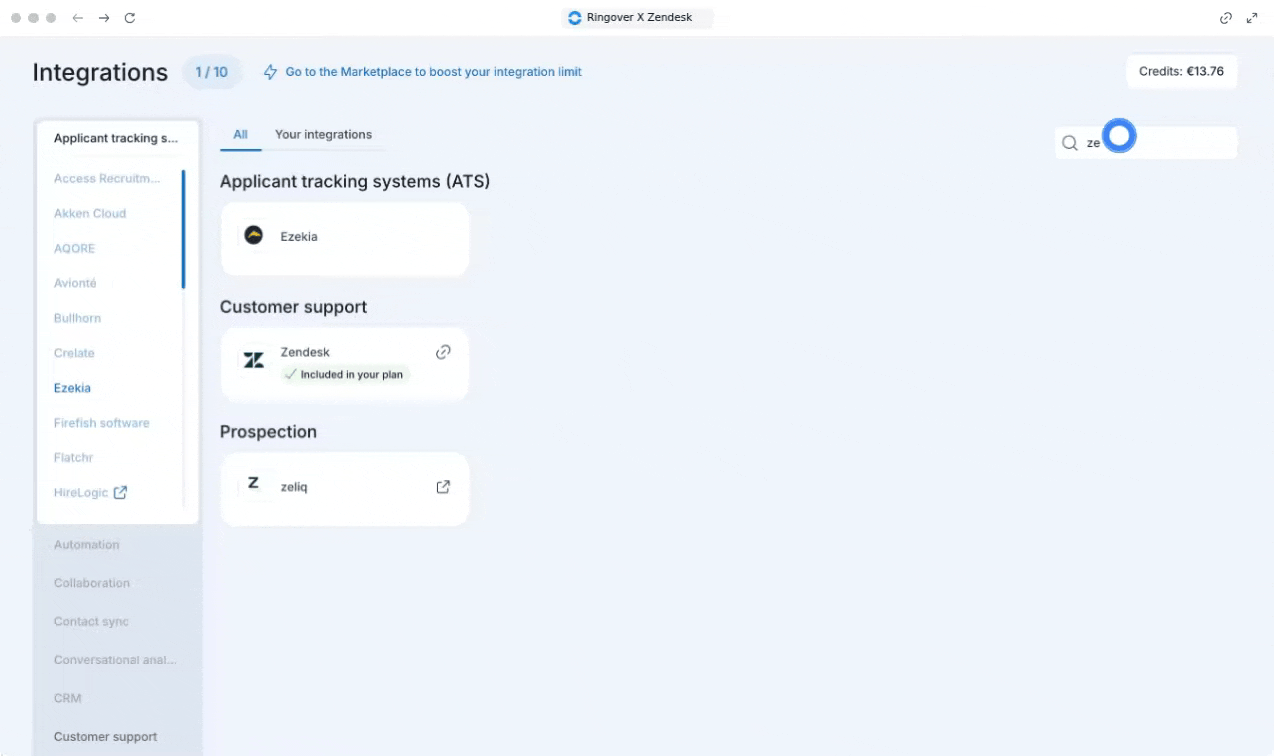The image size is (1274, 756).
Task: Open the Zendesk integration card
Action: click(345, 364)
